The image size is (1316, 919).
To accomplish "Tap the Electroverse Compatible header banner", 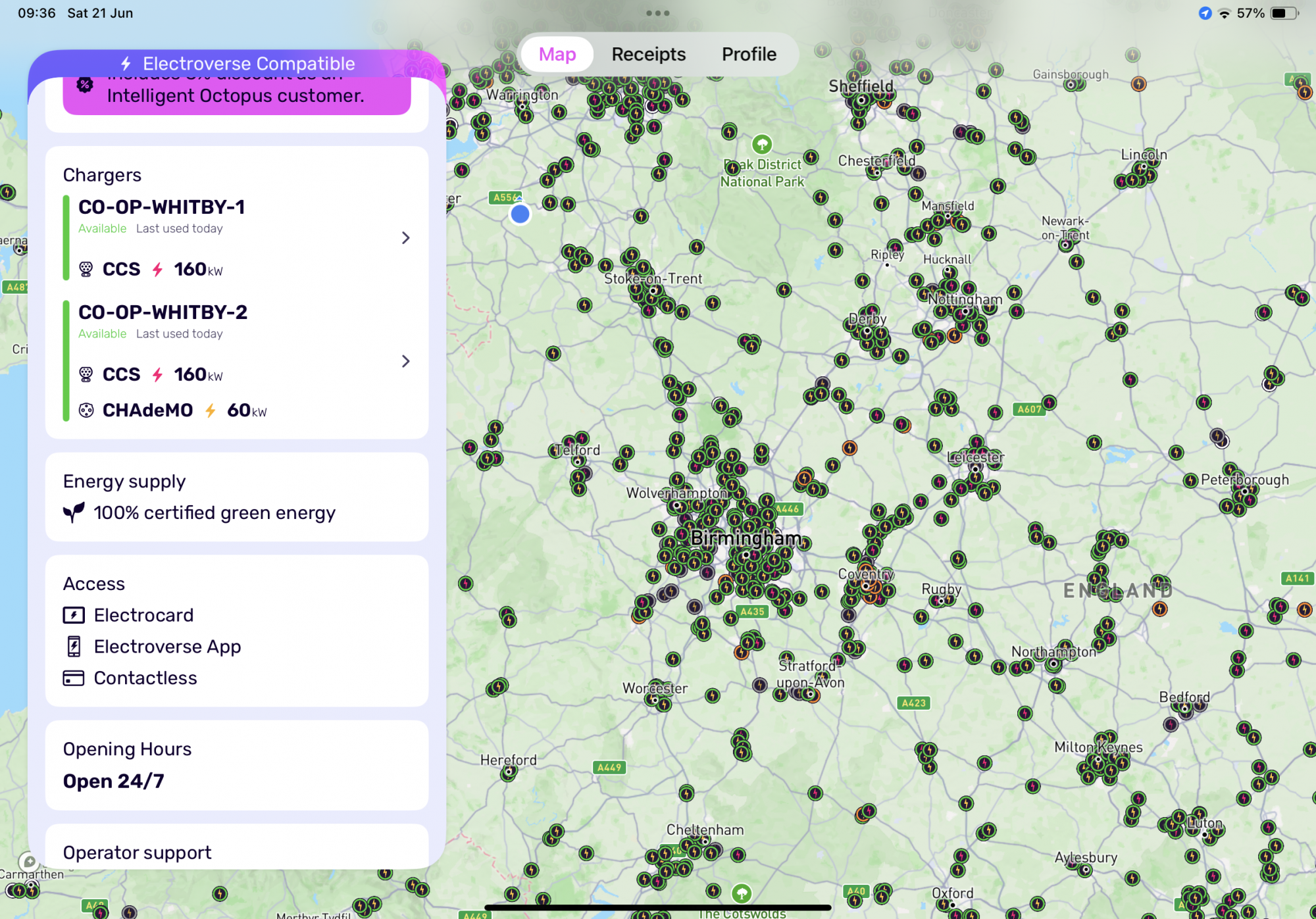I will pos(237,63).
